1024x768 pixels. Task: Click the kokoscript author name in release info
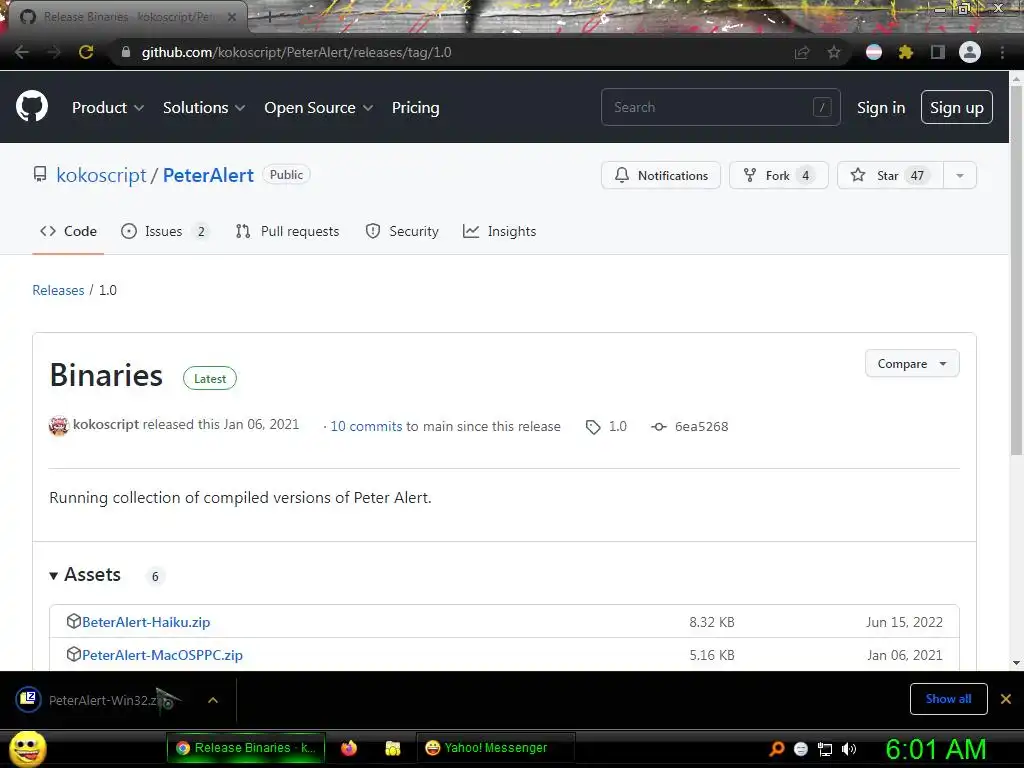[106, 424]
